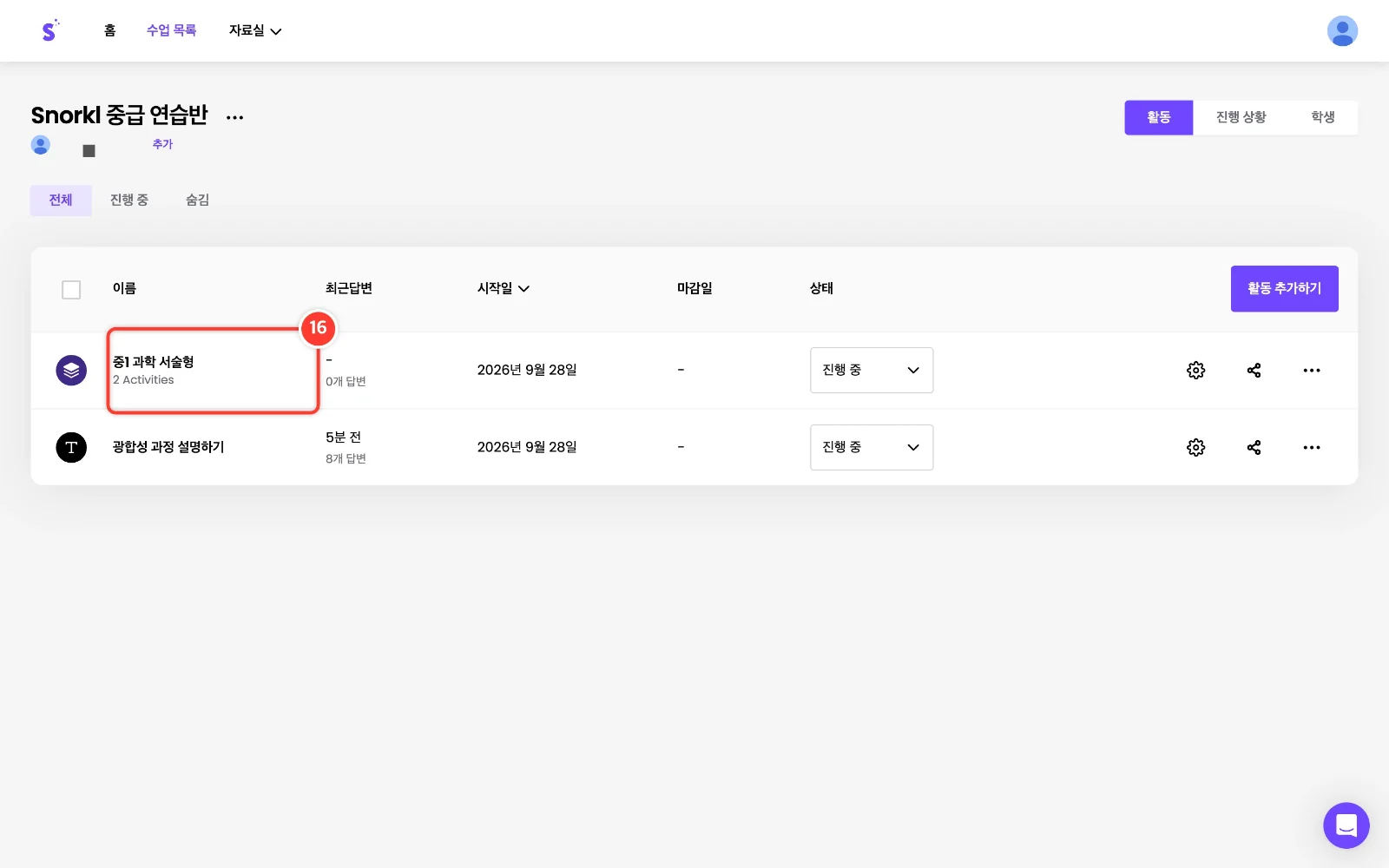This screenshot has height=868, width=1389.
Task: Select the 전체 filter tab
Action: pyautogui.click(x=61, y=201)
